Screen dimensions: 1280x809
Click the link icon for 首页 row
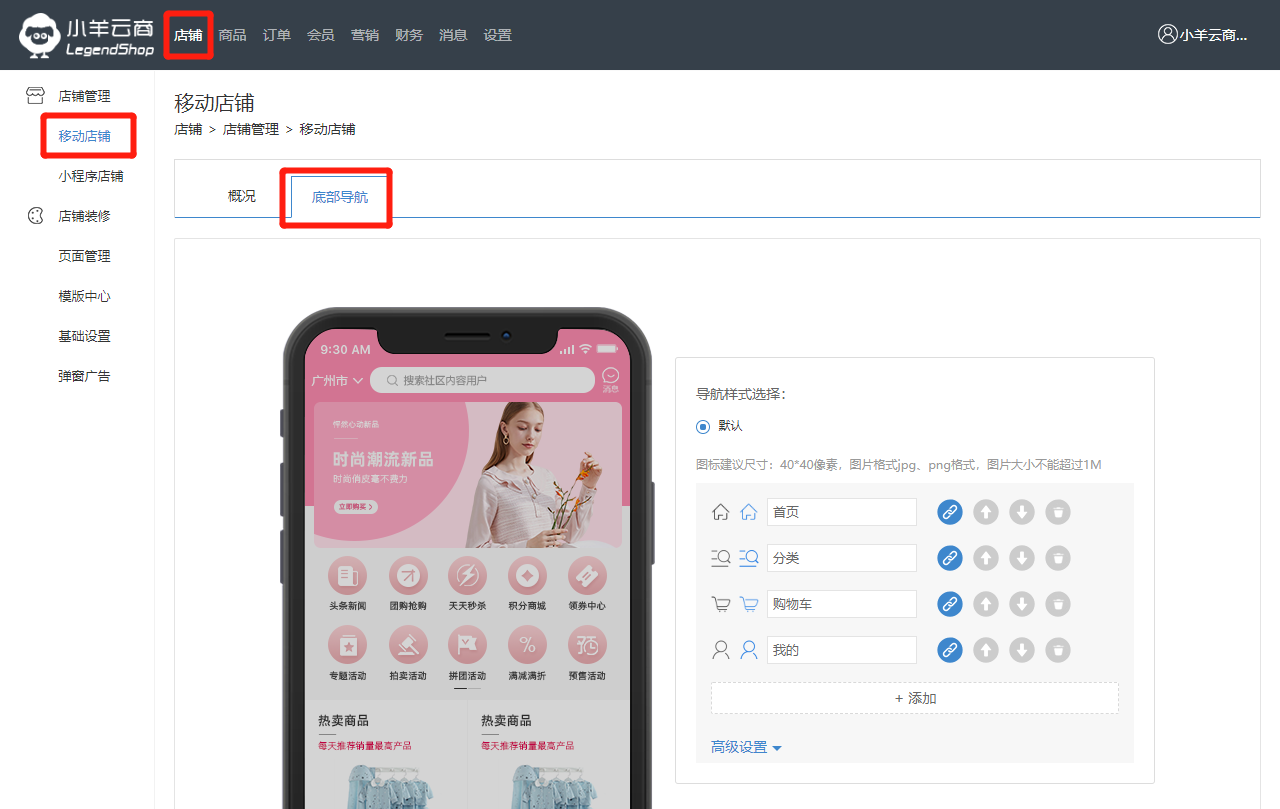click(x=949, y=512)
